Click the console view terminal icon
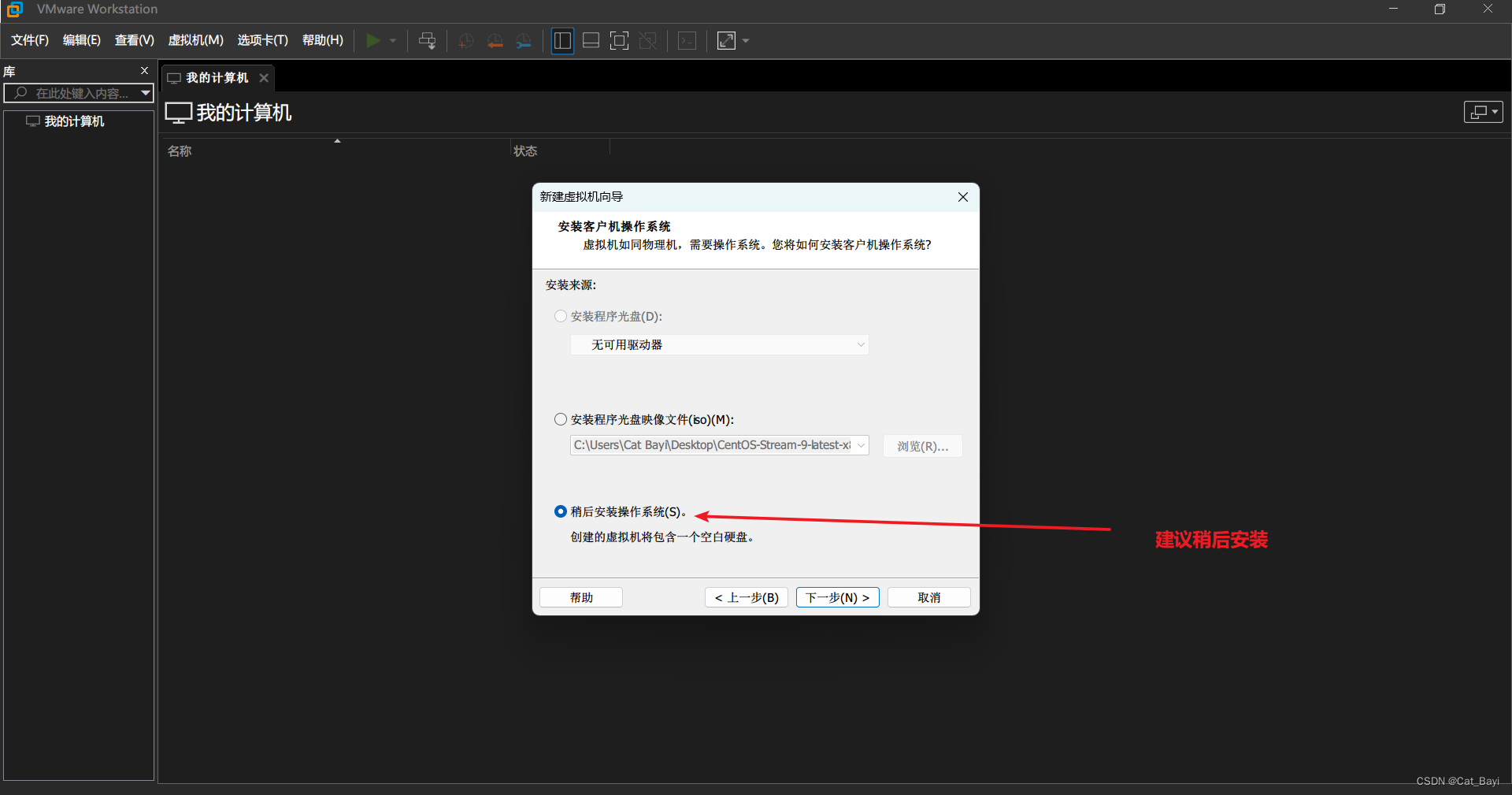Image resolution: width=1512 pixels, height=795 pixels. click(687, 40)
